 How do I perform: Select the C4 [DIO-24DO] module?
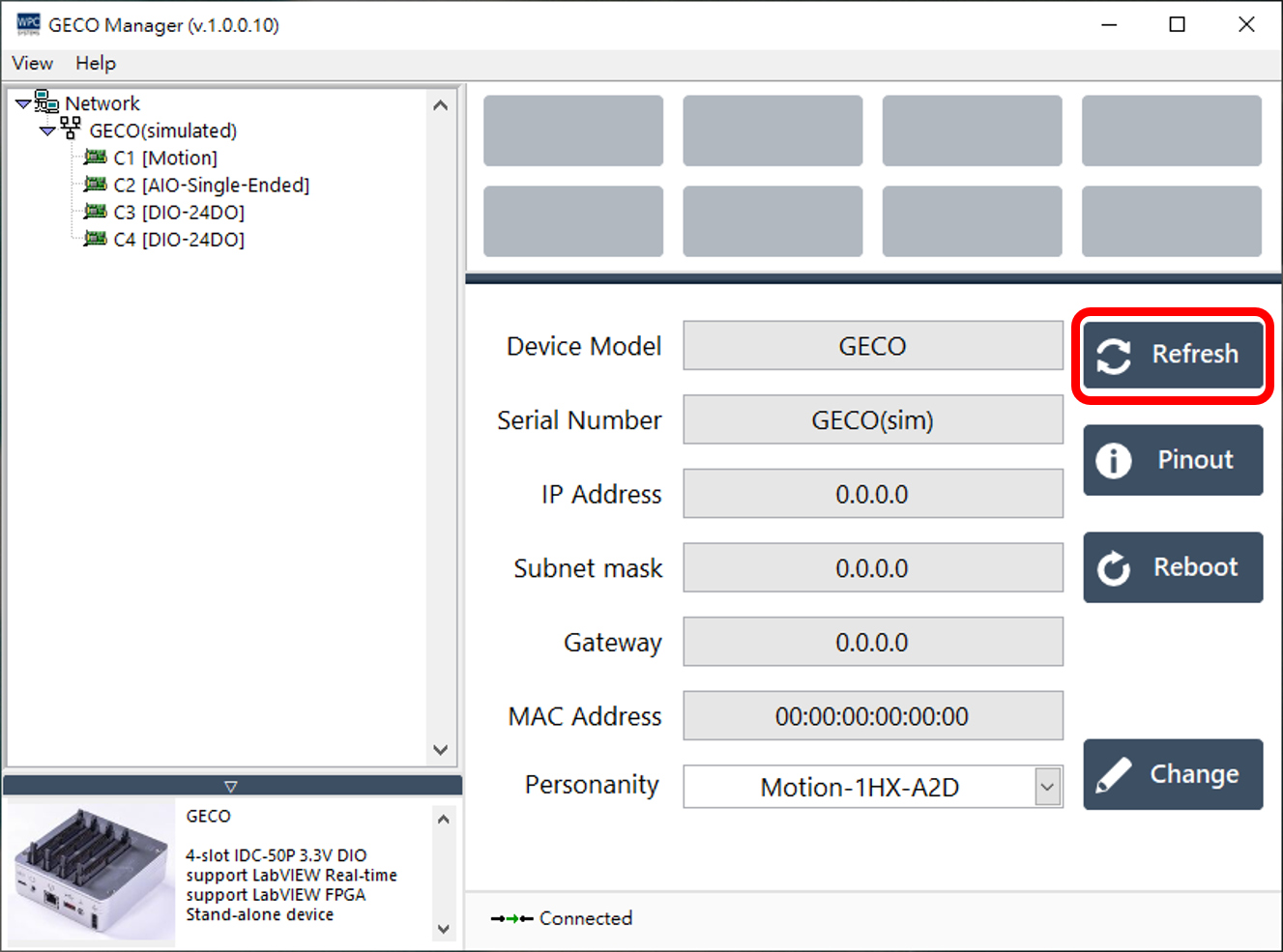pos(174,239)
